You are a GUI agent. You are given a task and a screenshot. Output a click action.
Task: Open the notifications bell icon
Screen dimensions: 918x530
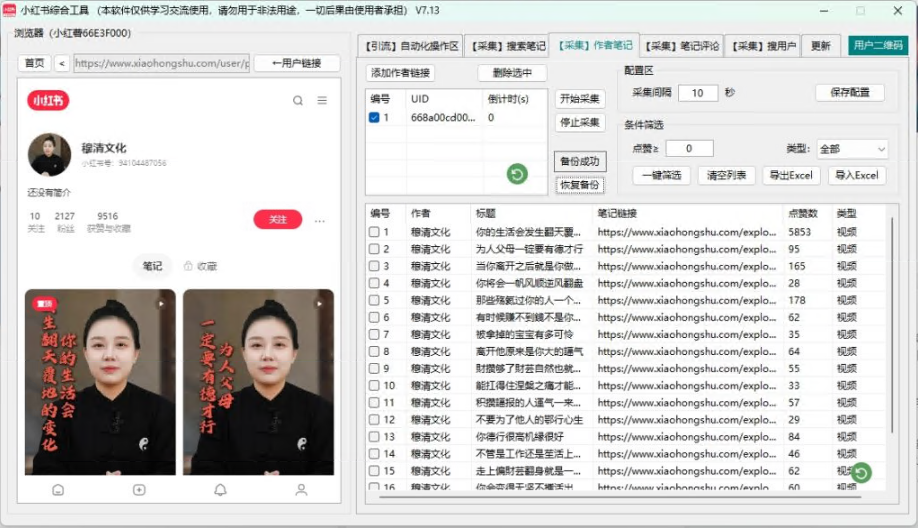[x=220, y=490]
